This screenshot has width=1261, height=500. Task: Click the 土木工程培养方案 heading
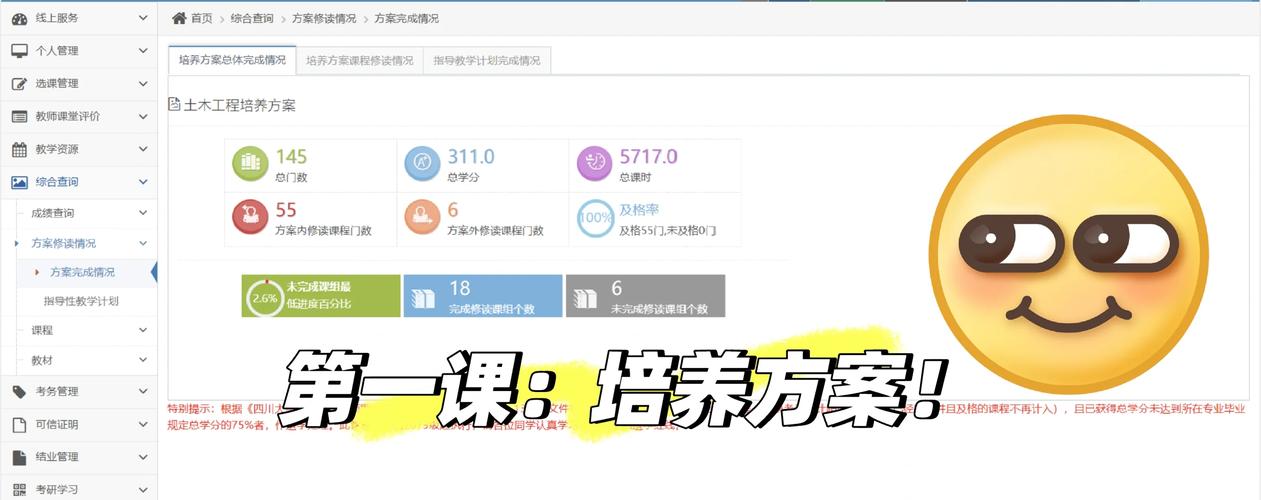[240, 105]
